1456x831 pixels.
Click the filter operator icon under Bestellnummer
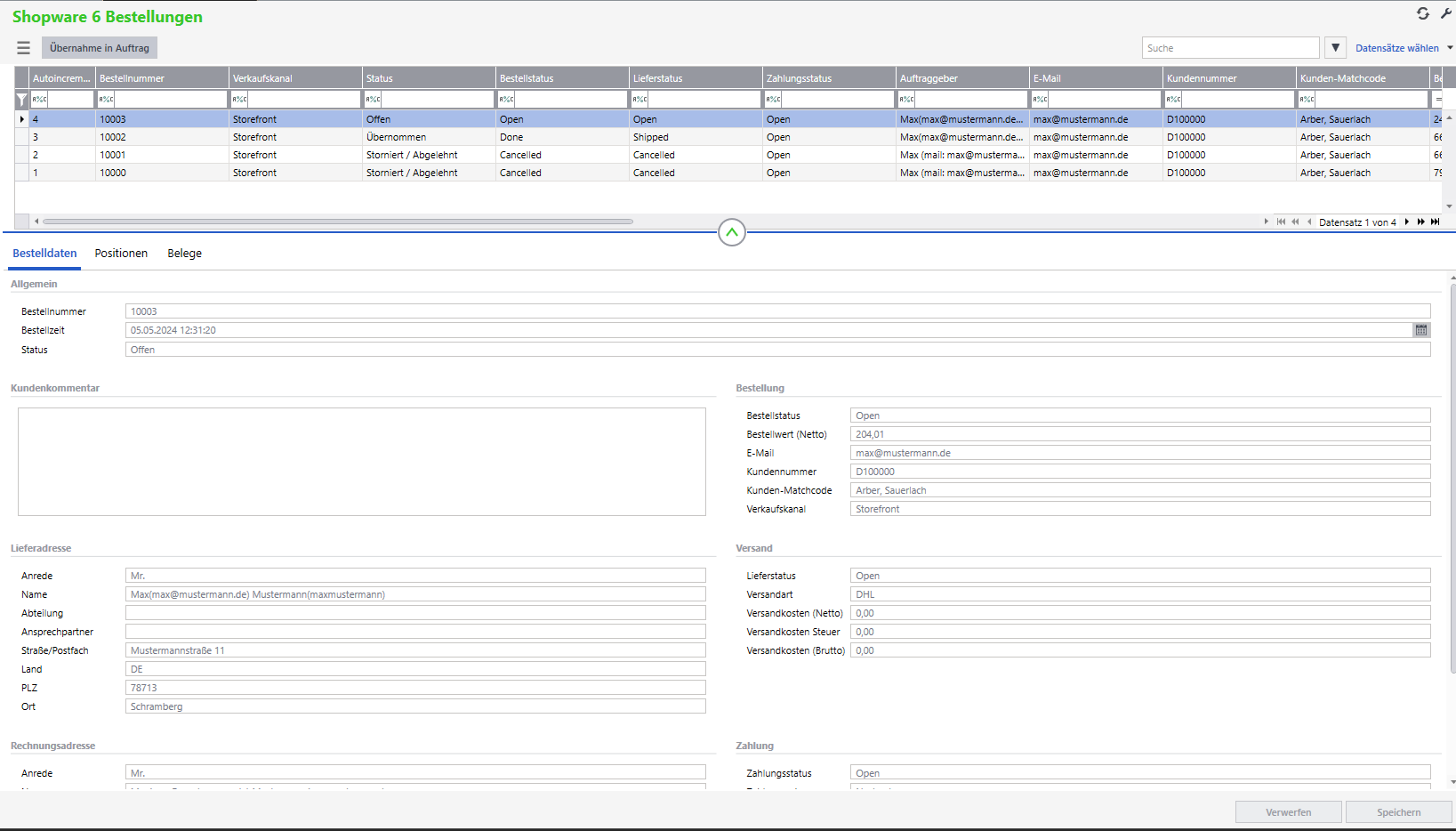pos(106,100)
